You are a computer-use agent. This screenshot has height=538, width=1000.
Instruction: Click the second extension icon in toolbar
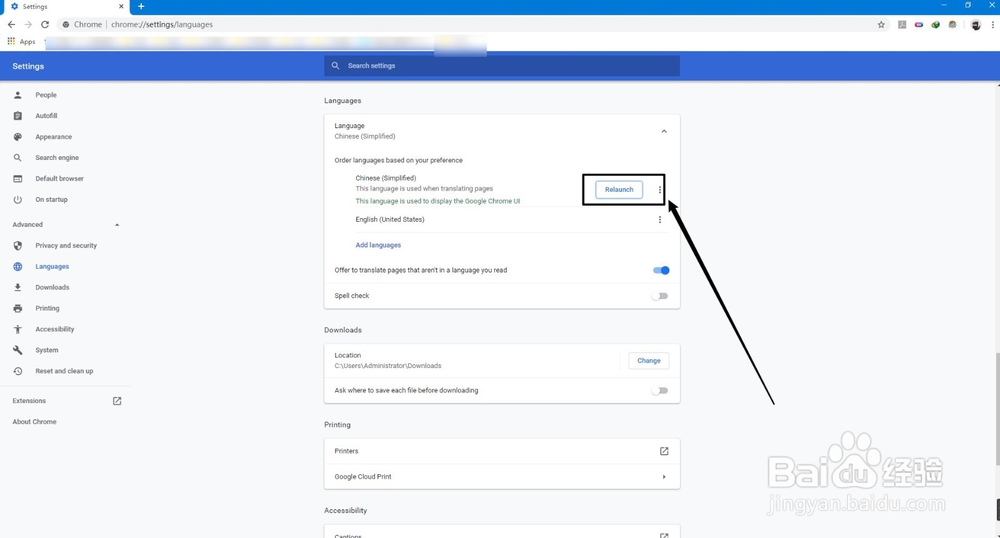918,25
